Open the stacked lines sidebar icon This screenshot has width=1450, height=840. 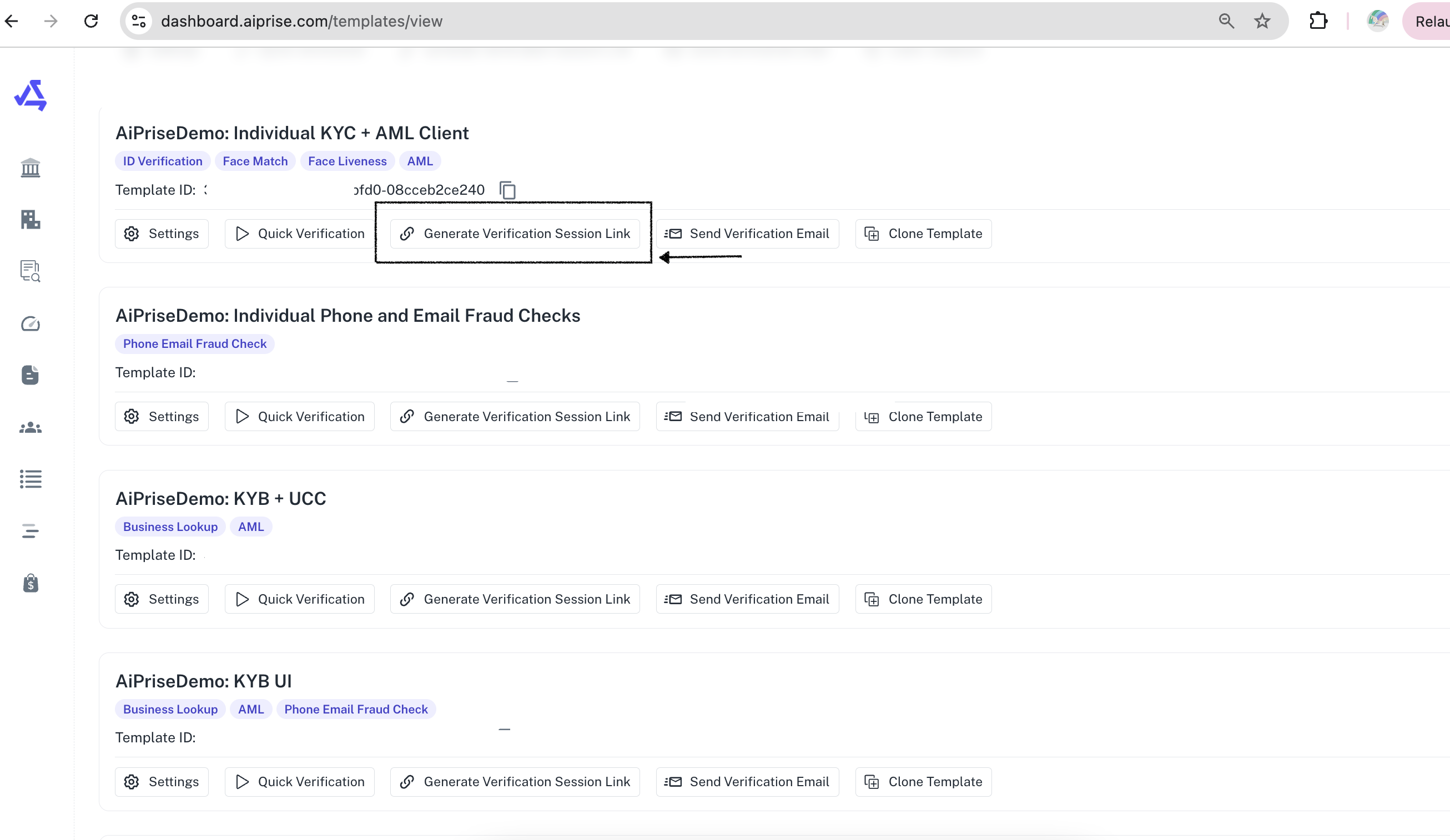31,530
